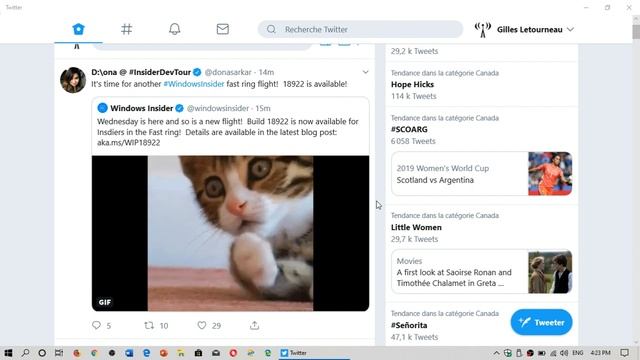
Task: Open Cortana circle on the taskbar
Action: (x=42, y=353)
